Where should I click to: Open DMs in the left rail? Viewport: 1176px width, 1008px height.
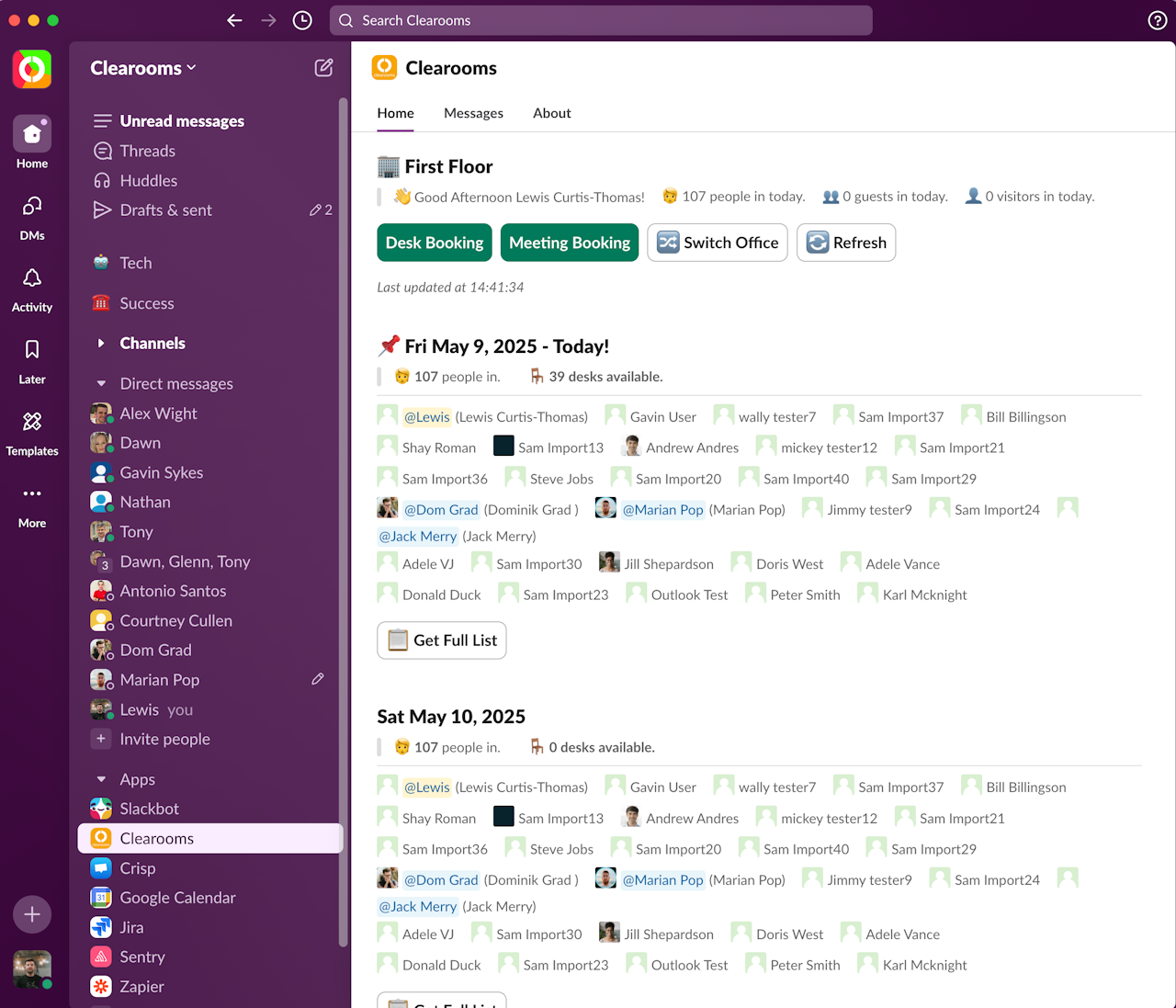click(x=32, y=217)
